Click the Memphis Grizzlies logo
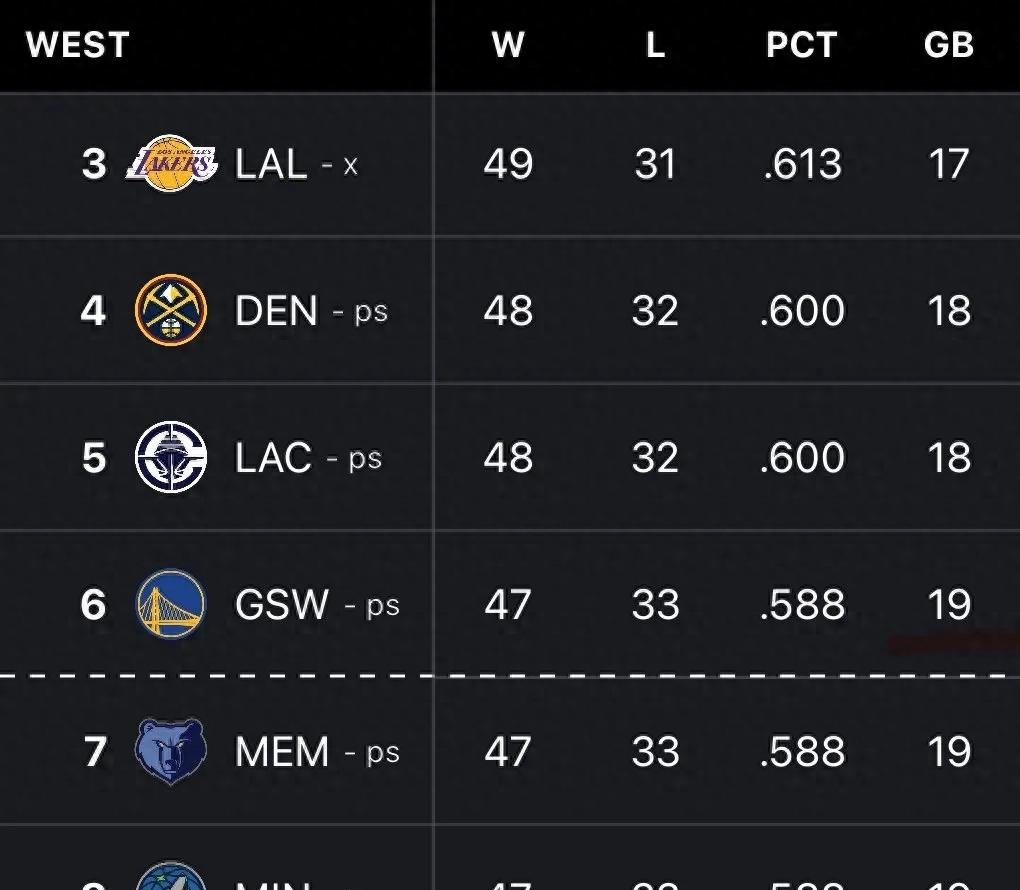This screenshot has width=1020, height=890. tap(171, 751)
